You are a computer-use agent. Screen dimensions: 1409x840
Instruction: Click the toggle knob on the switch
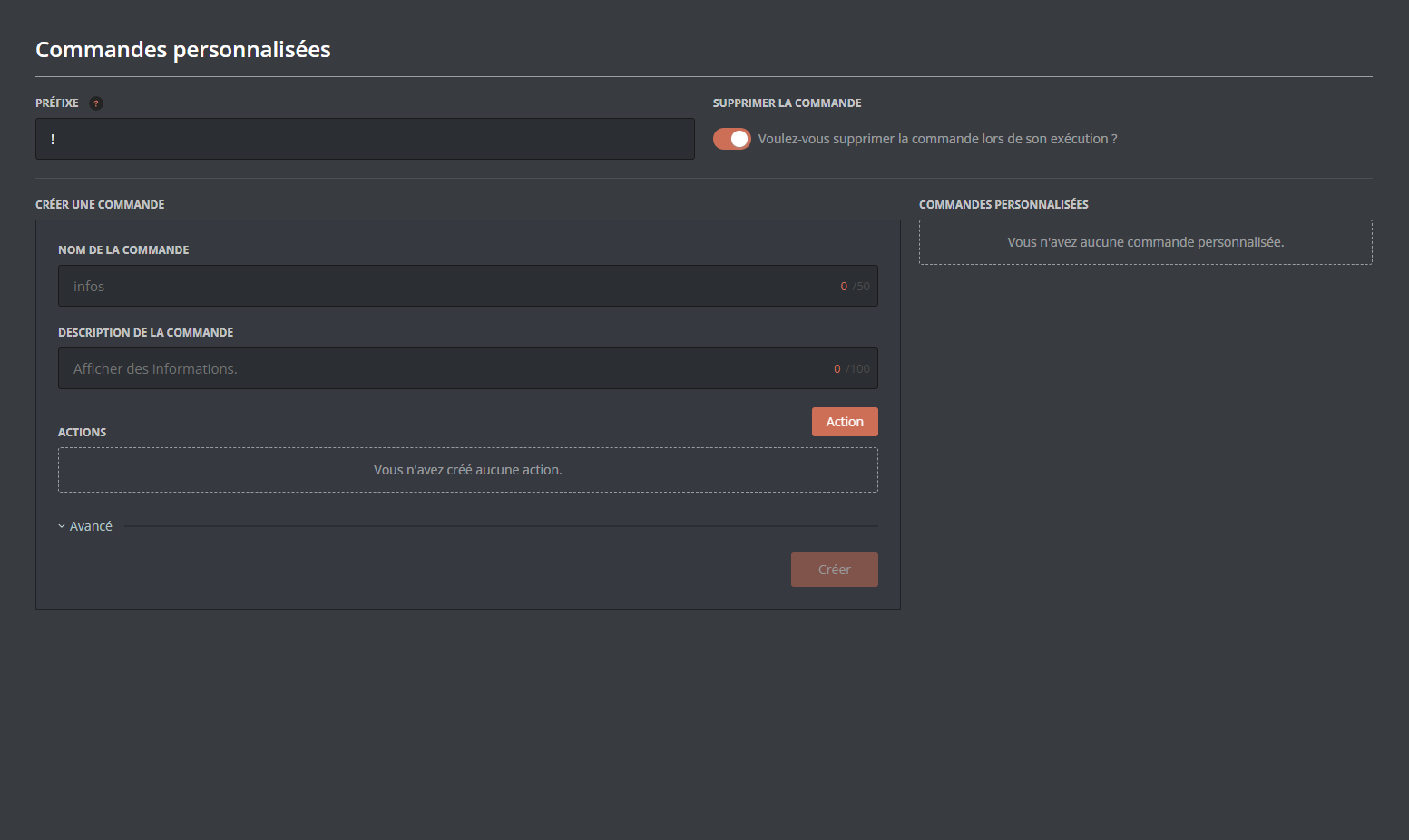(740, 138)
